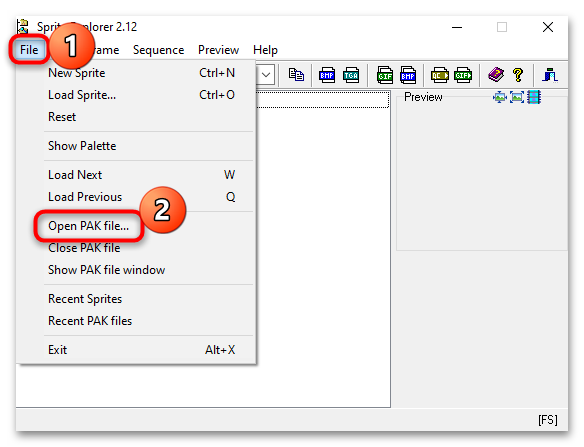
Task: Toggle the centered-image preview icon with arrows
Action: (x=500, y=98)
